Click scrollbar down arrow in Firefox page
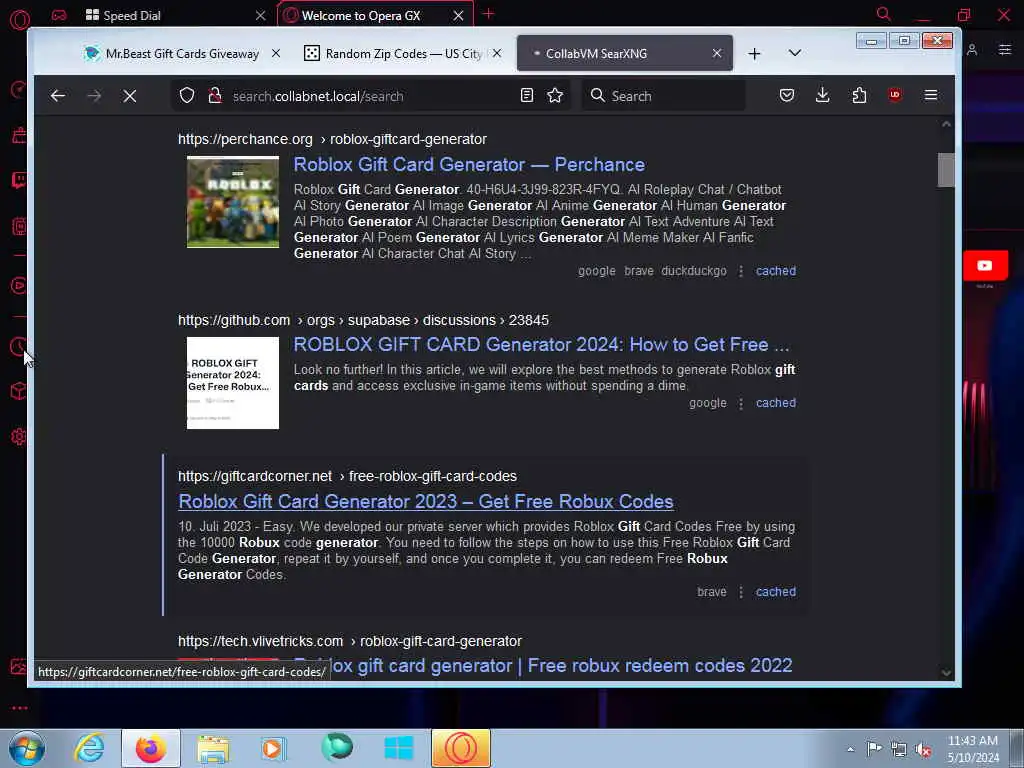This screenshot has height=768, width=1024. point(946,673)
